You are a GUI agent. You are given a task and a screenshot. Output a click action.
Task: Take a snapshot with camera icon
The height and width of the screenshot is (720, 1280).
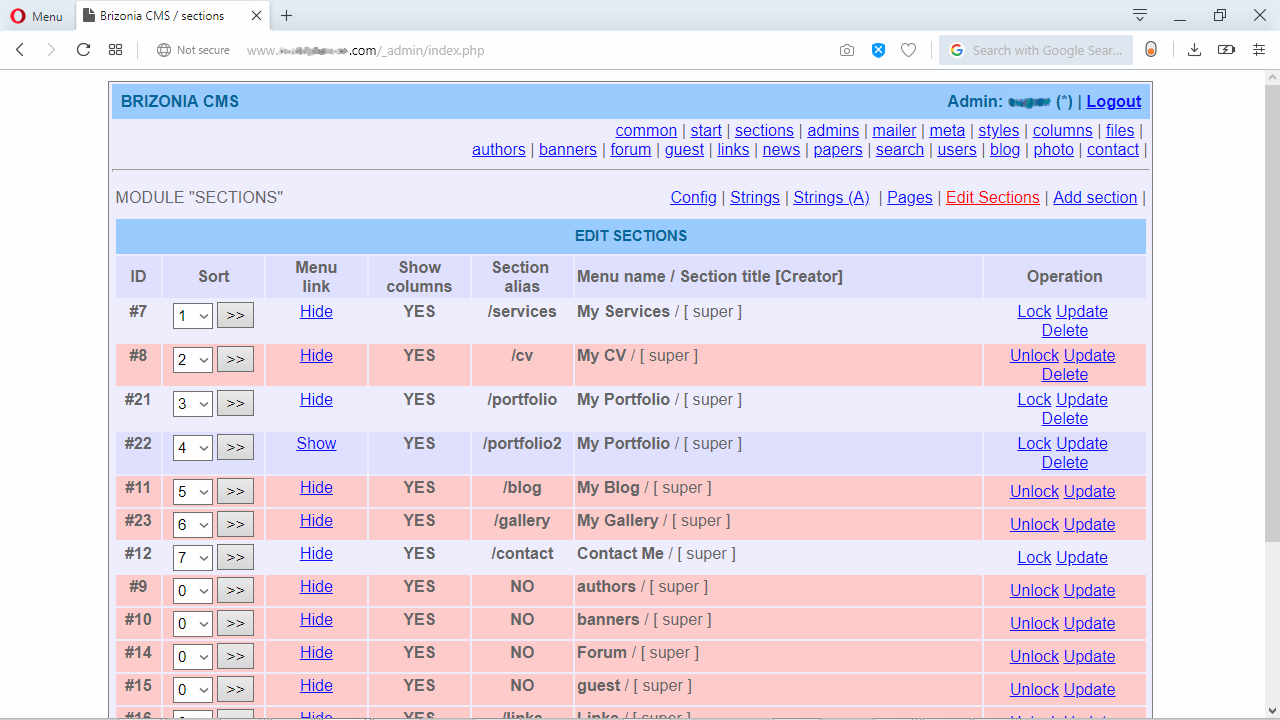pyautogui.click(x=847, y=50)
